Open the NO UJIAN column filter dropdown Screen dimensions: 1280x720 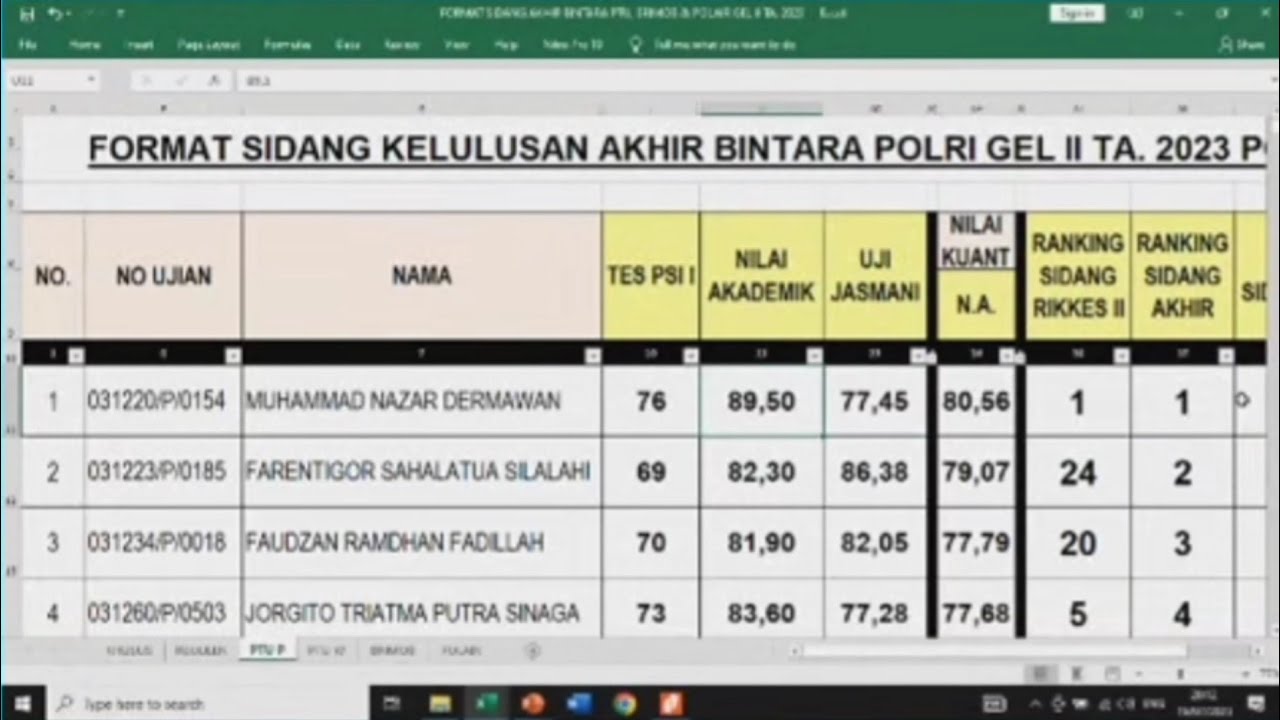click(232, 354)
